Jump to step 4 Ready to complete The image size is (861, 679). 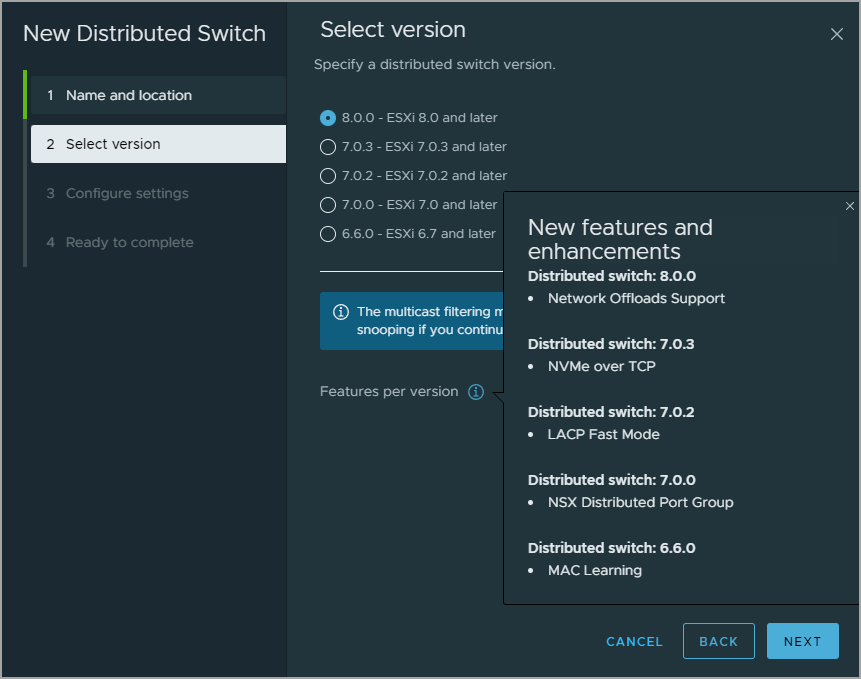pos(158,242)
